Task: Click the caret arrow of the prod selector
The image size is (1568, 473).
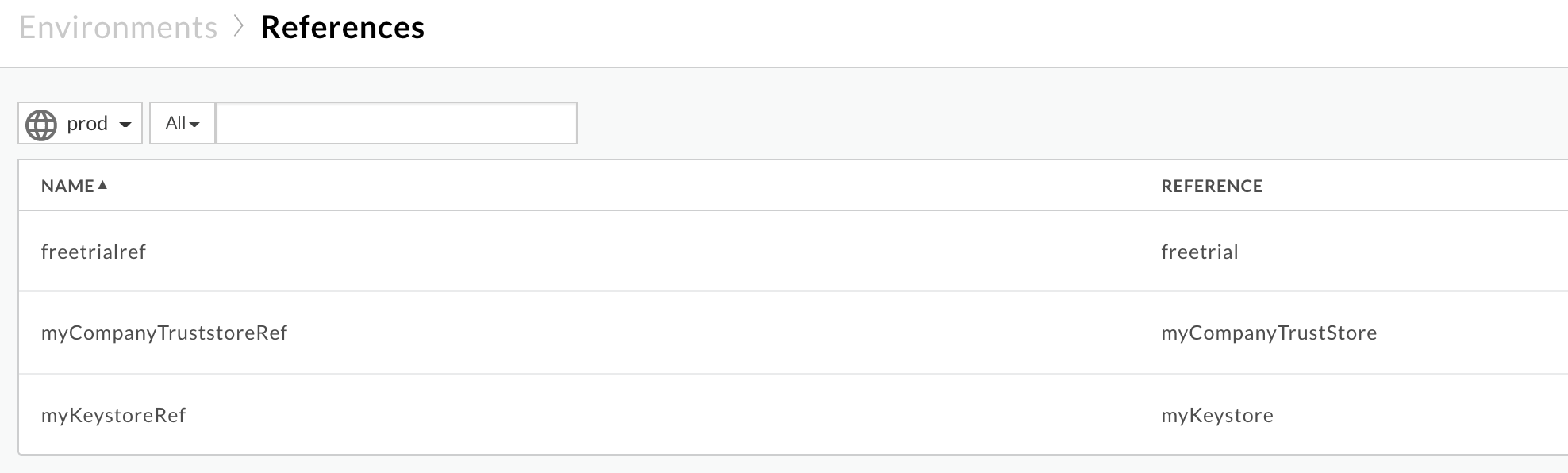Action: [x=125, y=125]
